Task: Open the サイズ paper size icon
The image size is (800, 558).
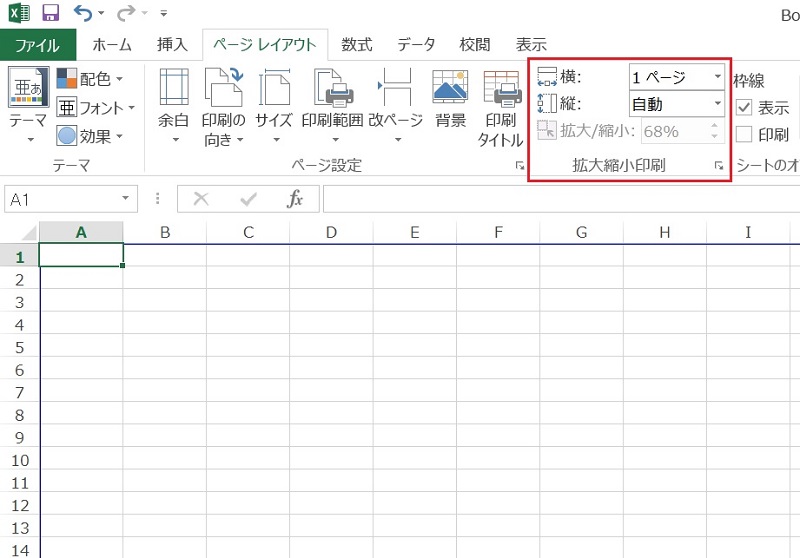Action: tap(274, 88)
